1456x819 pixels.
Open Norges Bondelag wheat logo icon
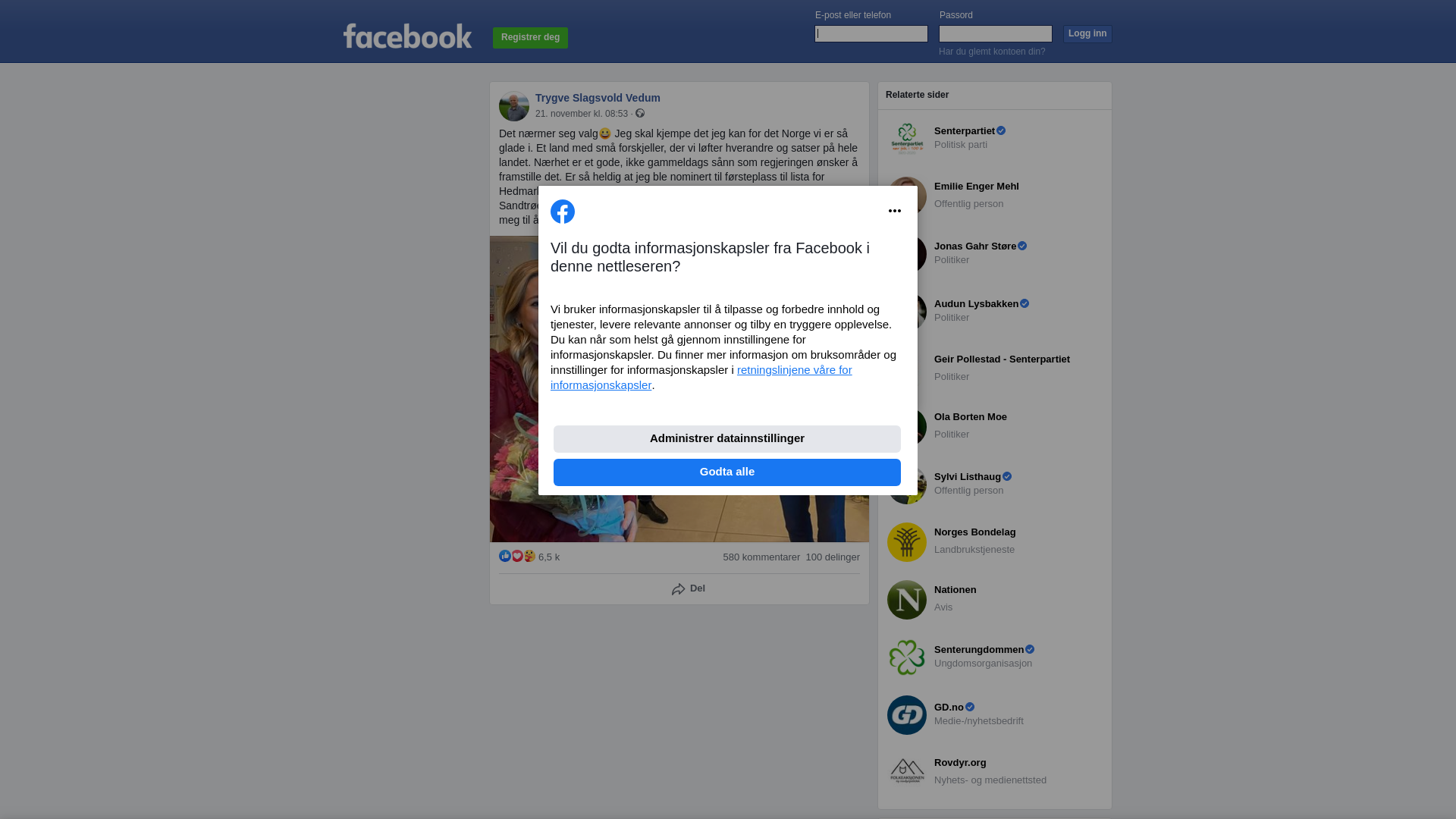(x=907, y=542)
